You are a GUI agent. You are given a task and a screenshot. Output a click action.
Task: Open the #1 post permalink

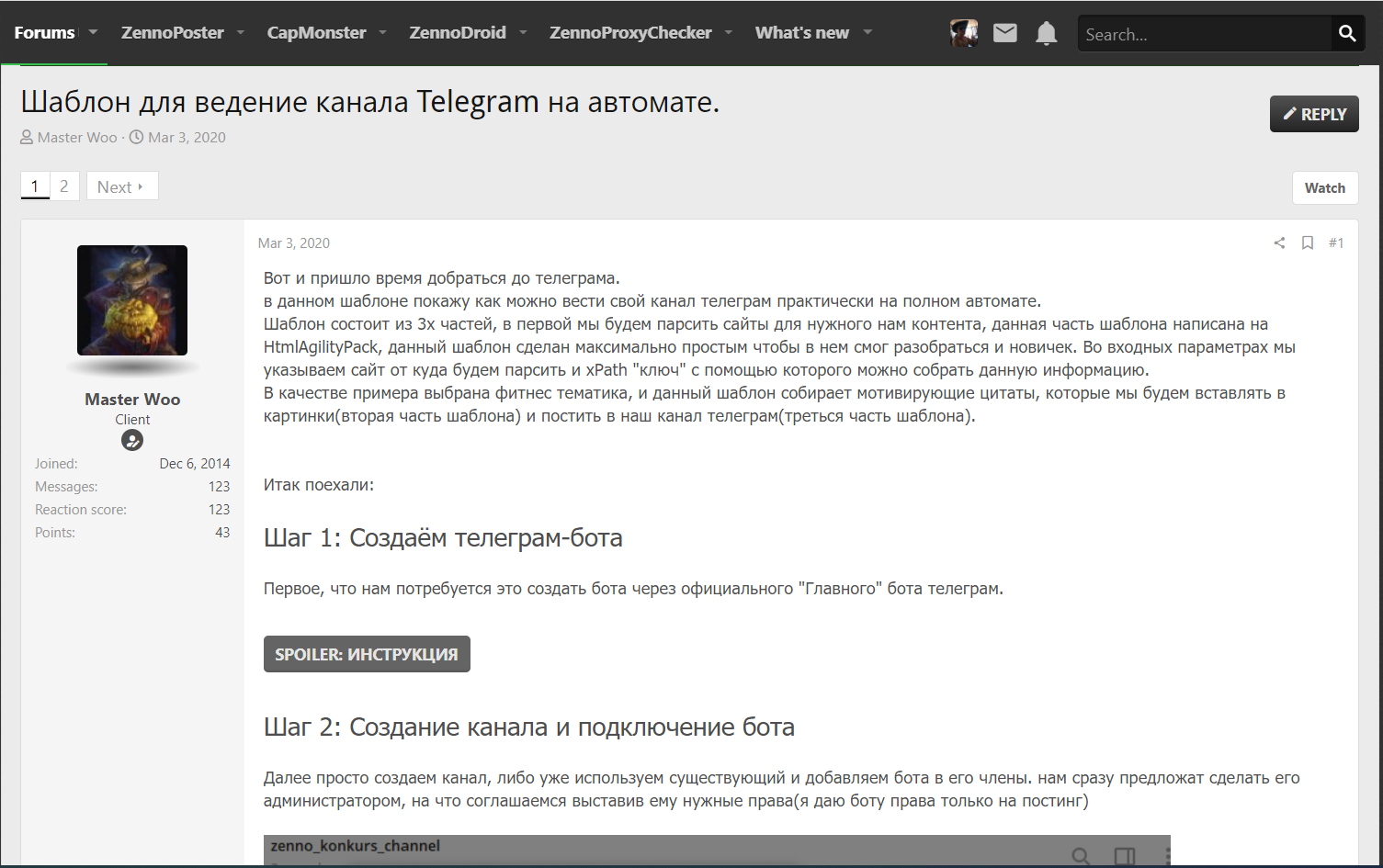[1336, 242]
